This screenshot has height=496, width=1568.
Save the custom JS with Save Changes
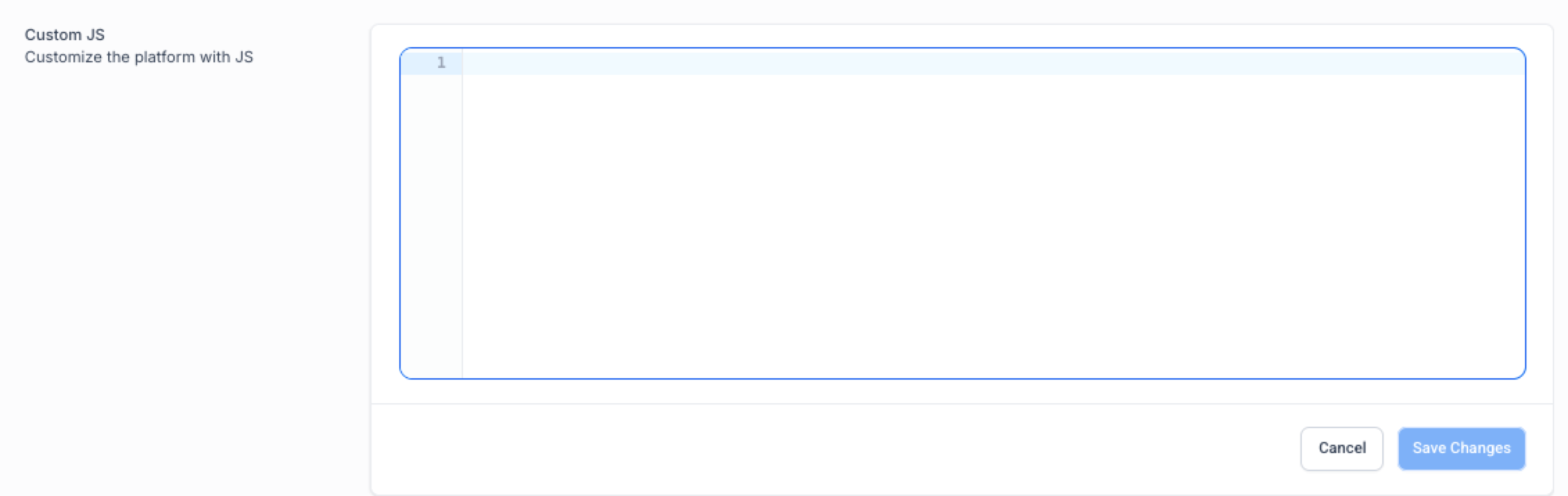tap(1461, 448)
